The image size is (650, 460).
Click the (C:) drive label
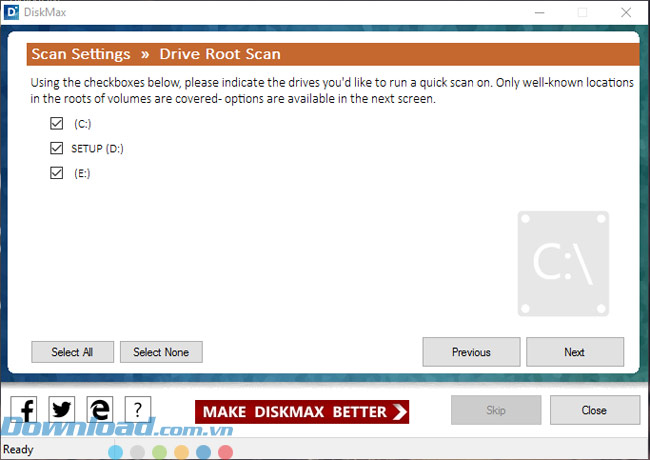(82, 124)
